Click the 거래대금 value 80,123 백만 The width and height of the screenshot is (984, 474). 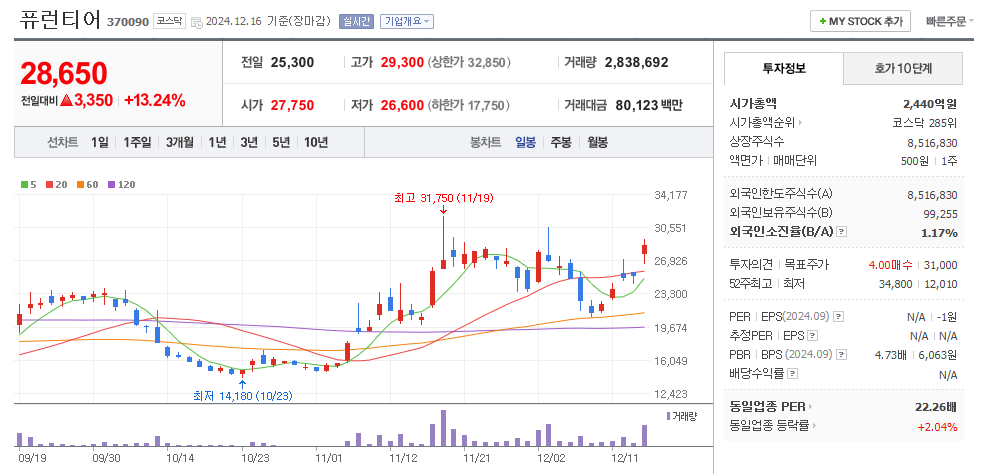[x=649, y=105]
